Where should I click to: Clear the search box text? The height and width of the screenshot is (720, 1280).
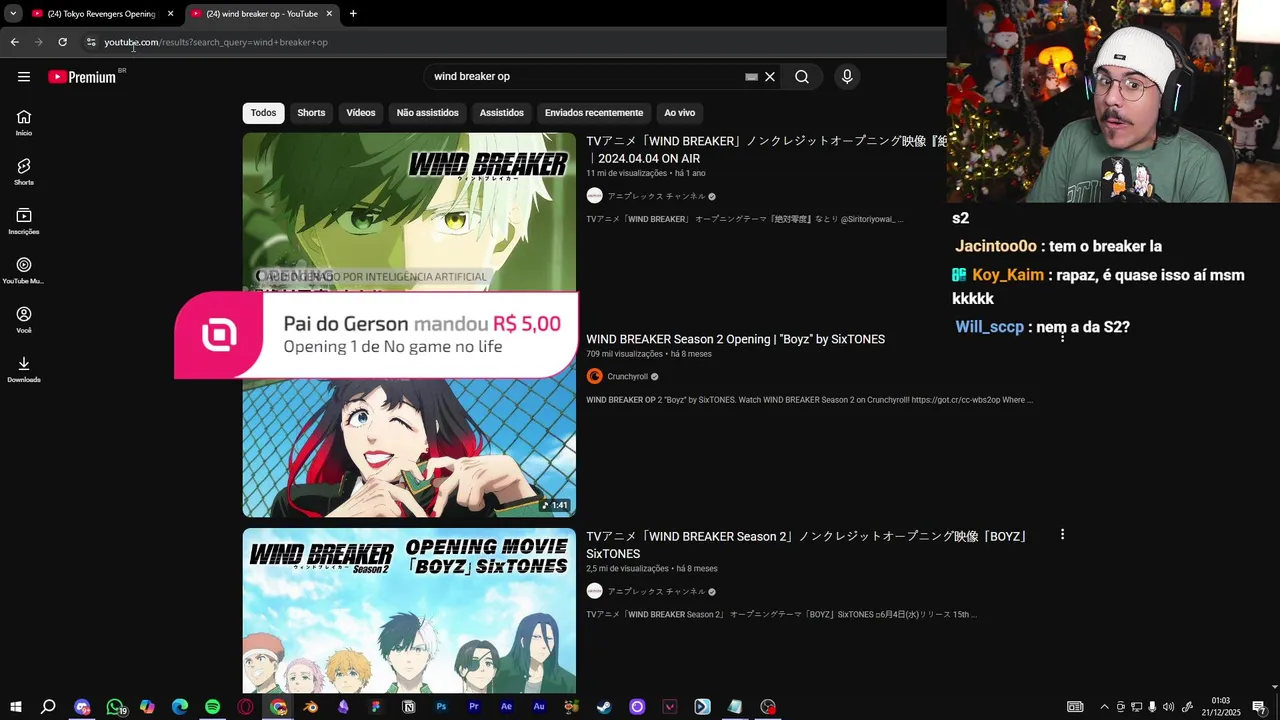[770, 77]
